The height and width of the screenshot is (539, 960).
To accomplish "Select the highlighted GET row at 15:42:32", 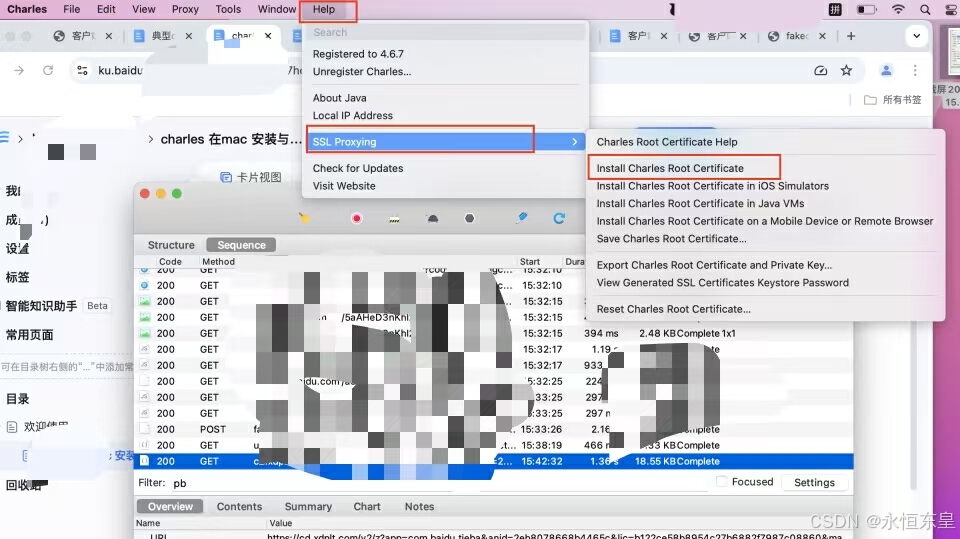I will coord(493,461).
